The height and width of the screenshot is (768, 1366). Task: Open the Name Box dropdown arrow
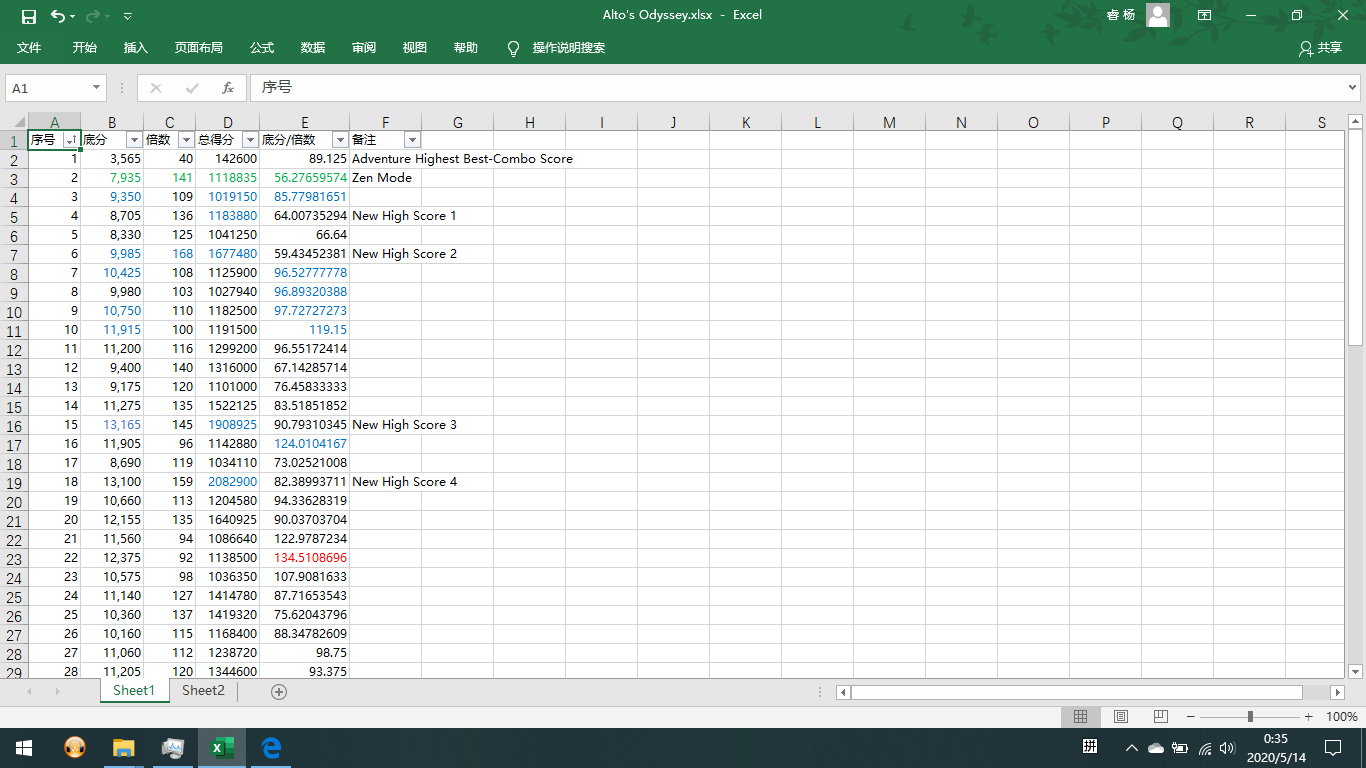coord(97,88)
